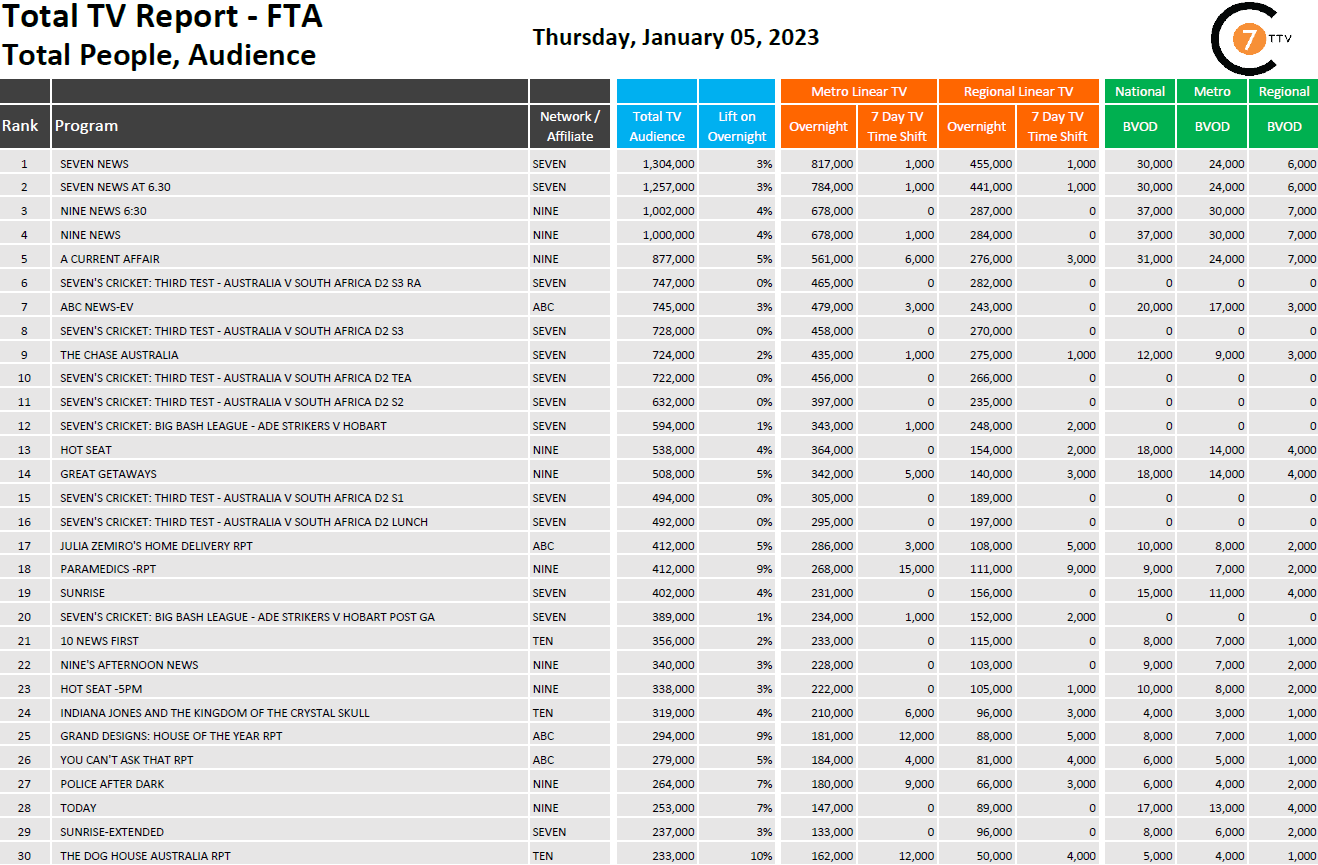Click the Total TV Audience header
This screenshot has height=865, width=1318.
tap(657, 126)
